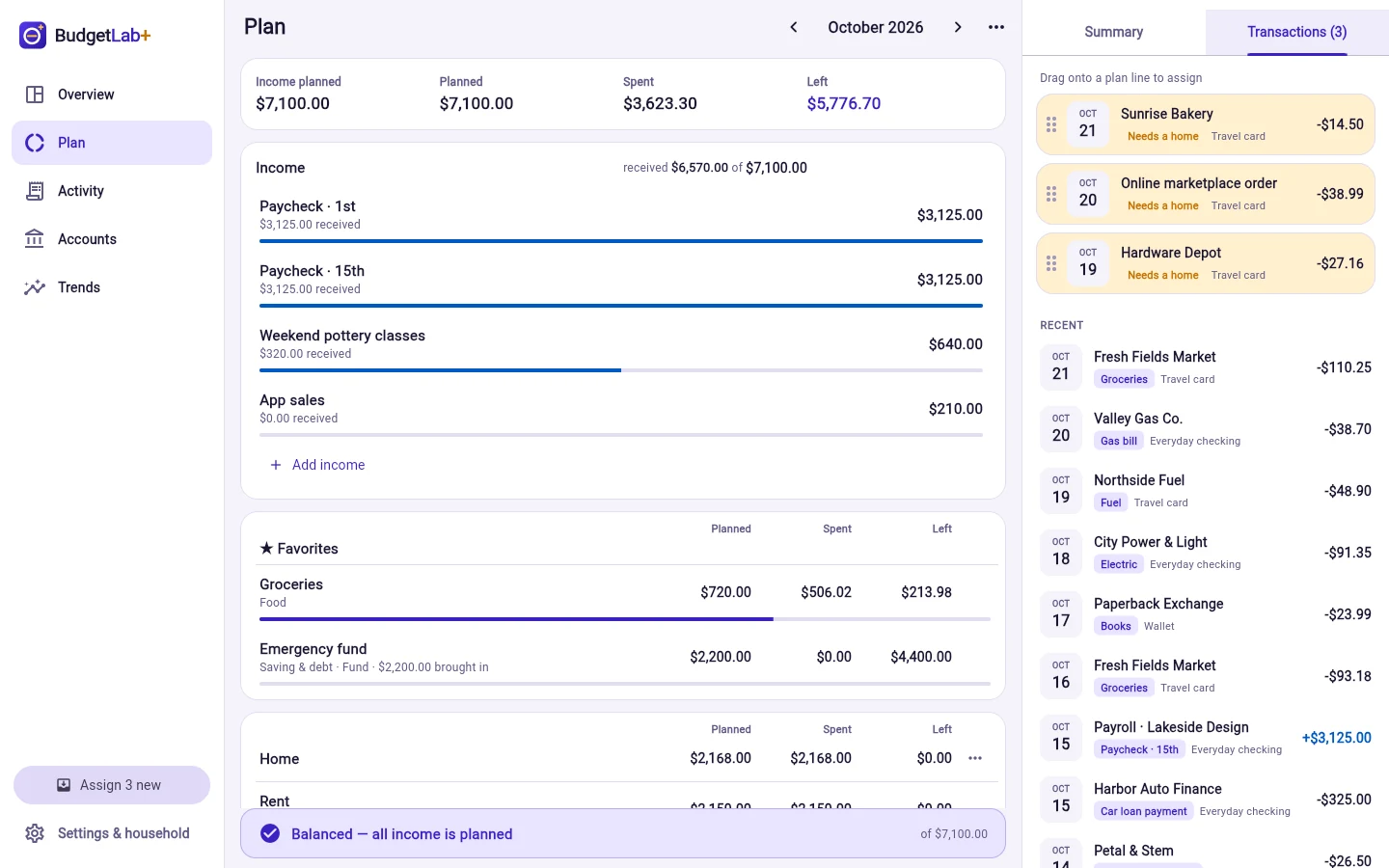
Task: Grab the drag handle for Sunrise Bakery
Action: pyautogui.click(x=1051, y=124)
